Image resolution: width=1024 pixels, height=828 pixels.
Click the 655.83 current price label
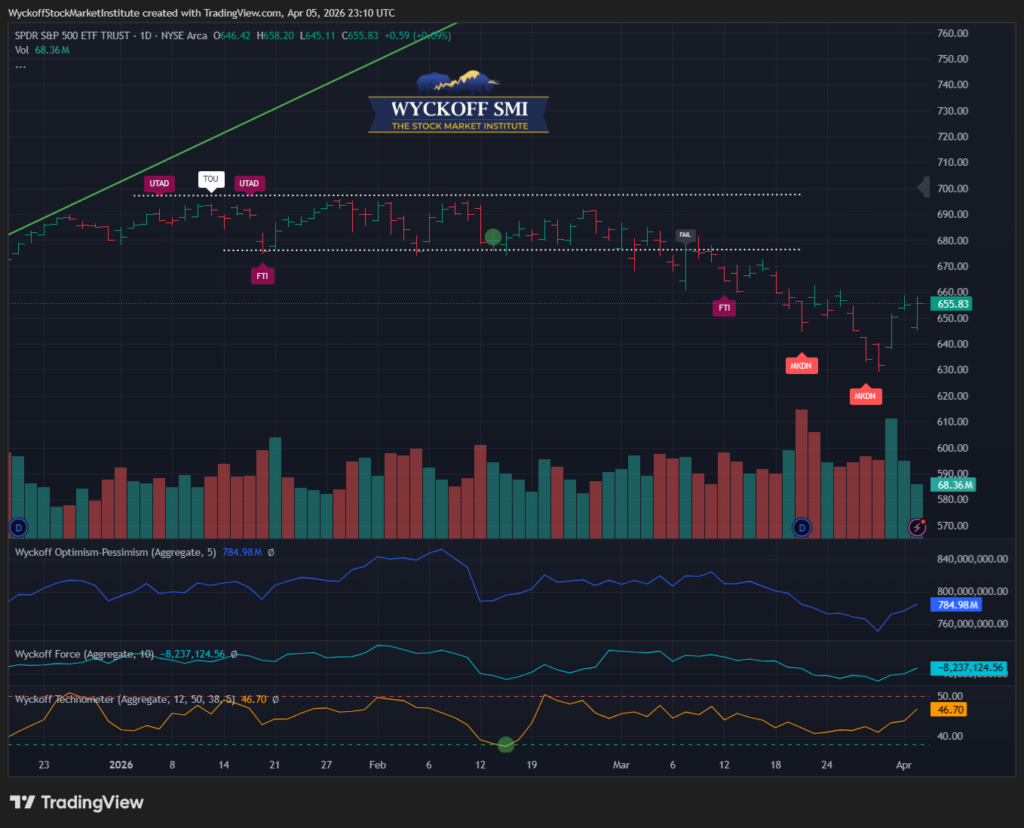(951, 304)
